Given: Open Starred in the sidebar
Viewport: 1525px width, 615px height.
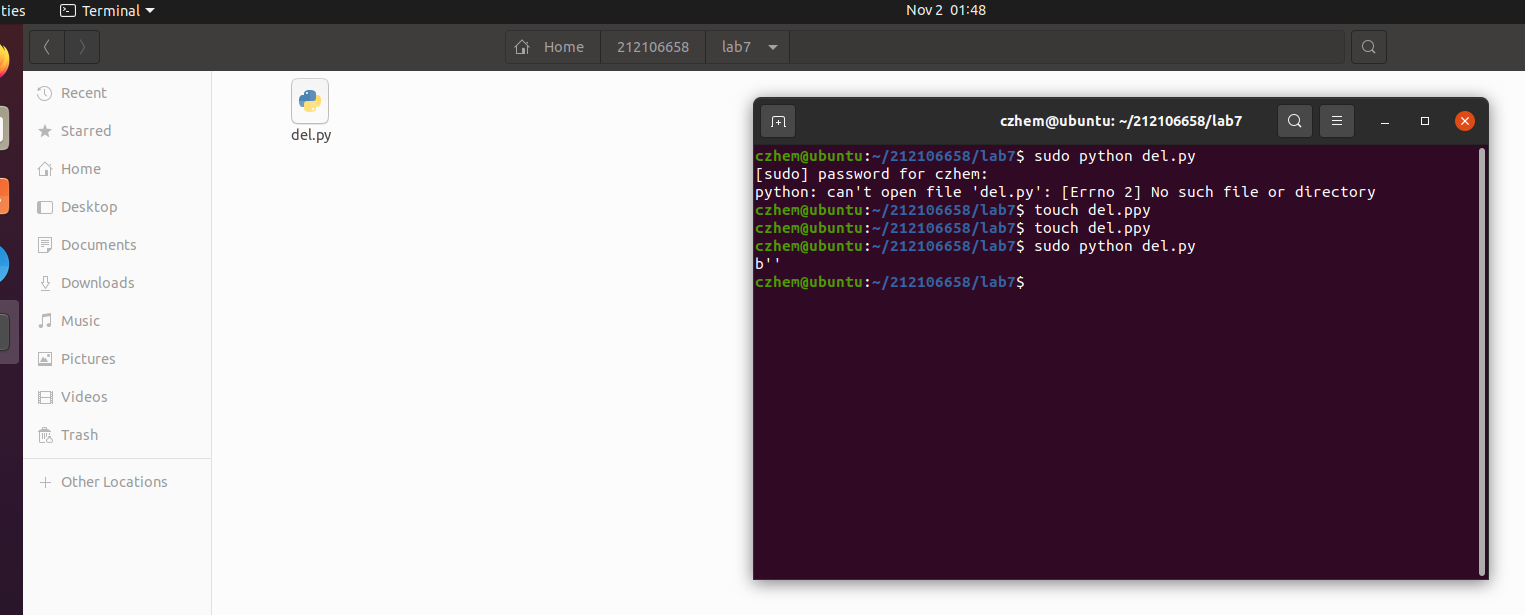Looking at the screenshot, I should [x=117, y=131].
